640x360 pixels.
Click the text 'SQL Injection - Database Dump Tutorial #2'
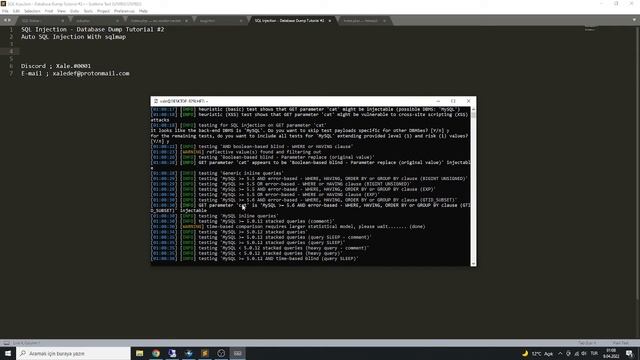click(x=93, y=29)
